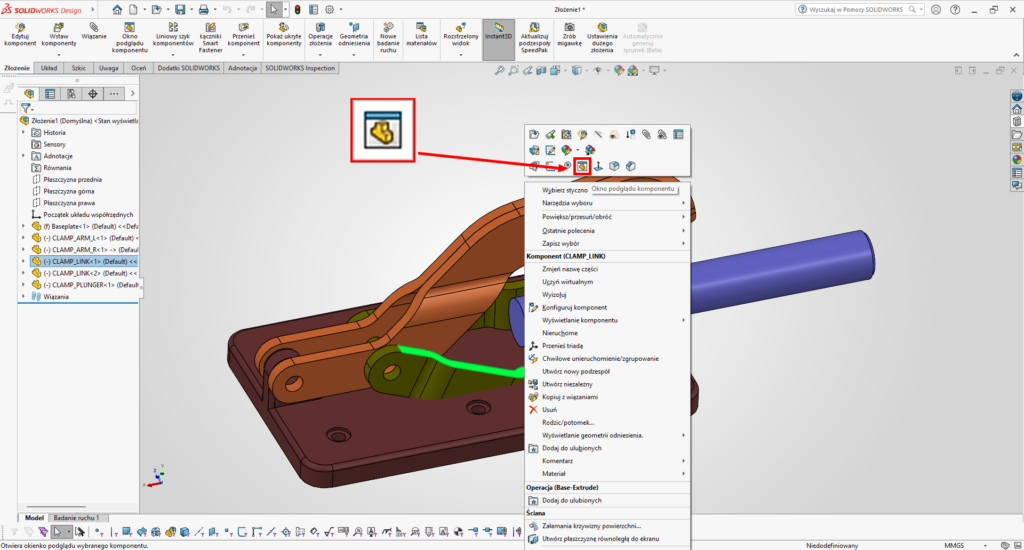Click Zrób migawkę camera tool
Viewport: 1024px width, 550px height.
569,35
